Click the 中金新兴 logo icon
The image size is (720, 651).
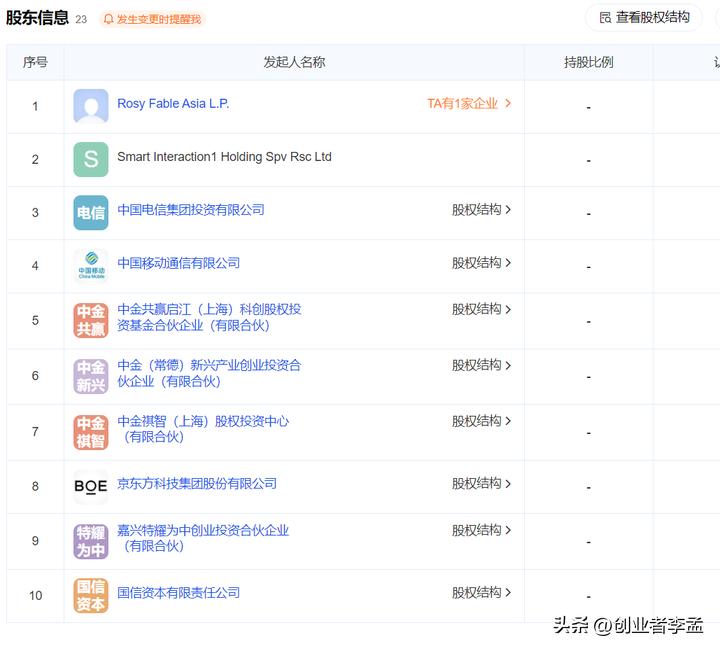pos(91,376)
